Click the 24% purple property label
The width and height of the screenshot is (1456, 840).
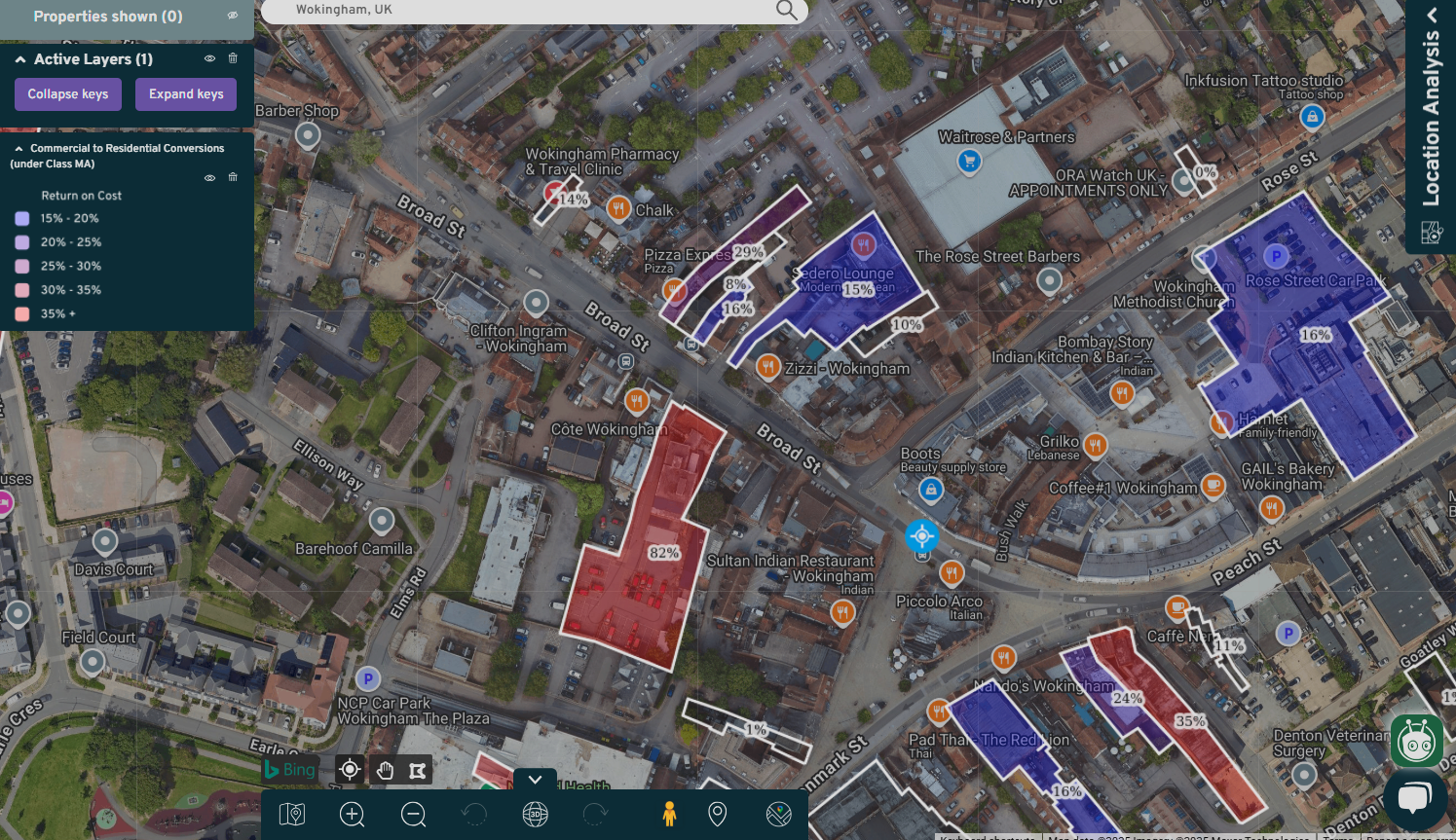click(x=1128, y=698)
